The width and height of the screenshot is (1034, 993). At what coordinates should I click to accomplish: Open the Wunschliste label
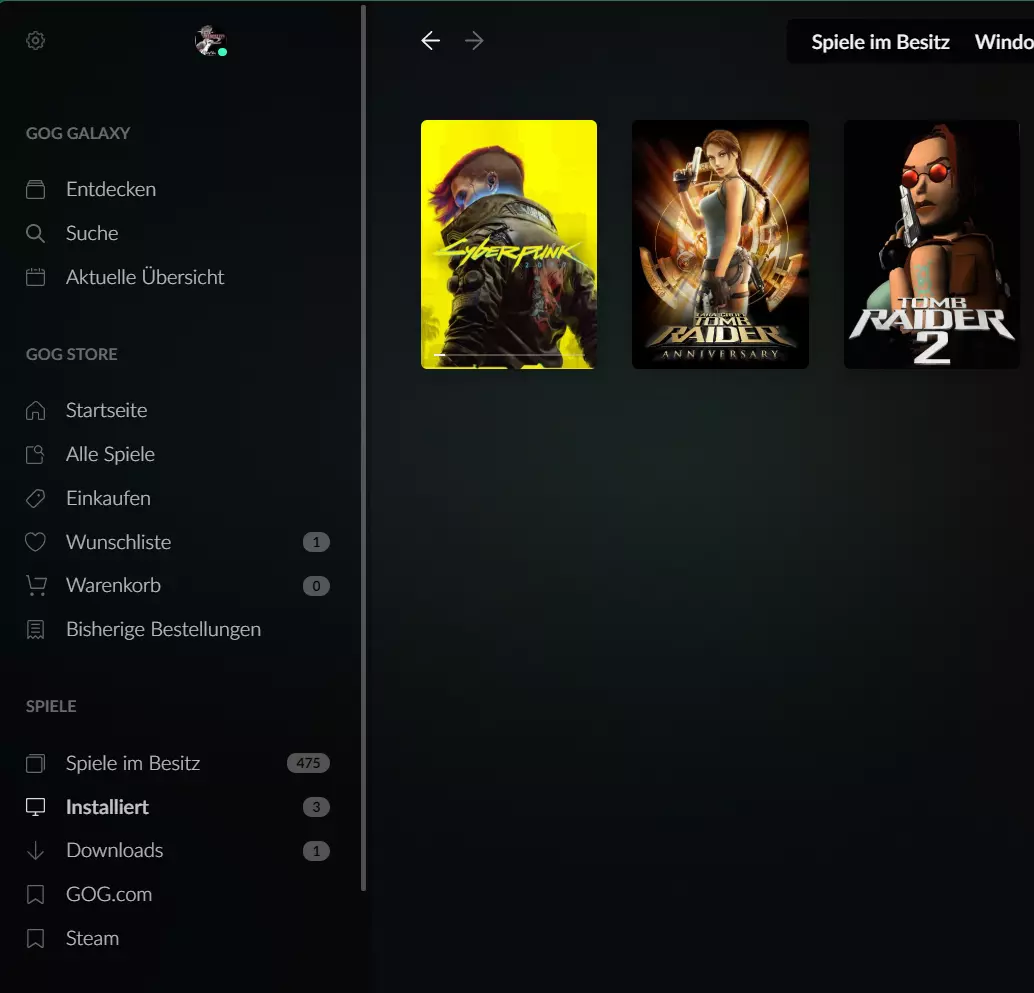click(x=119, y=542)
